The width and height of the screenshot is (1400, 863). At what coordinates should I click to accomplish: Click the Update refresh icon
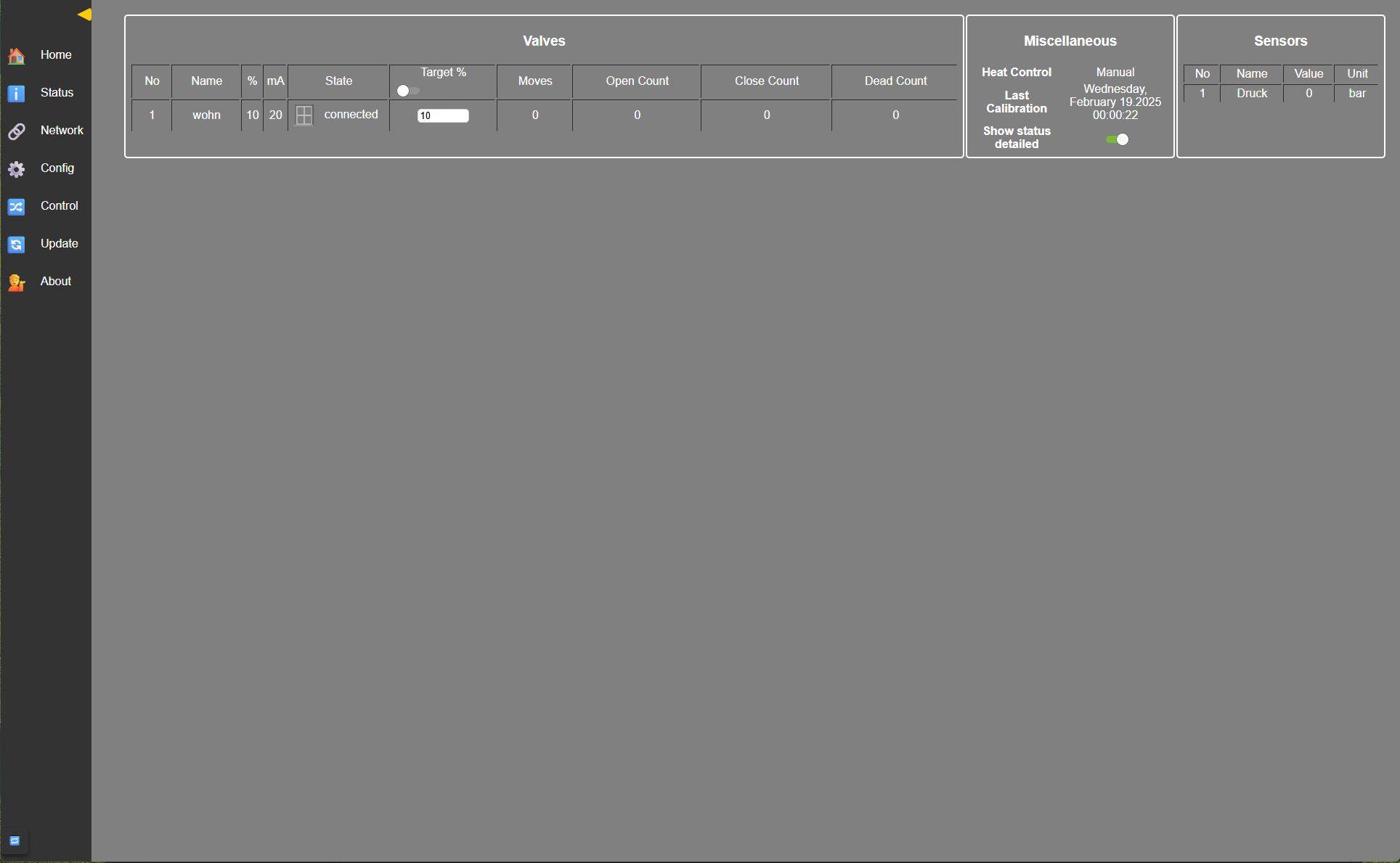point(16,245)
